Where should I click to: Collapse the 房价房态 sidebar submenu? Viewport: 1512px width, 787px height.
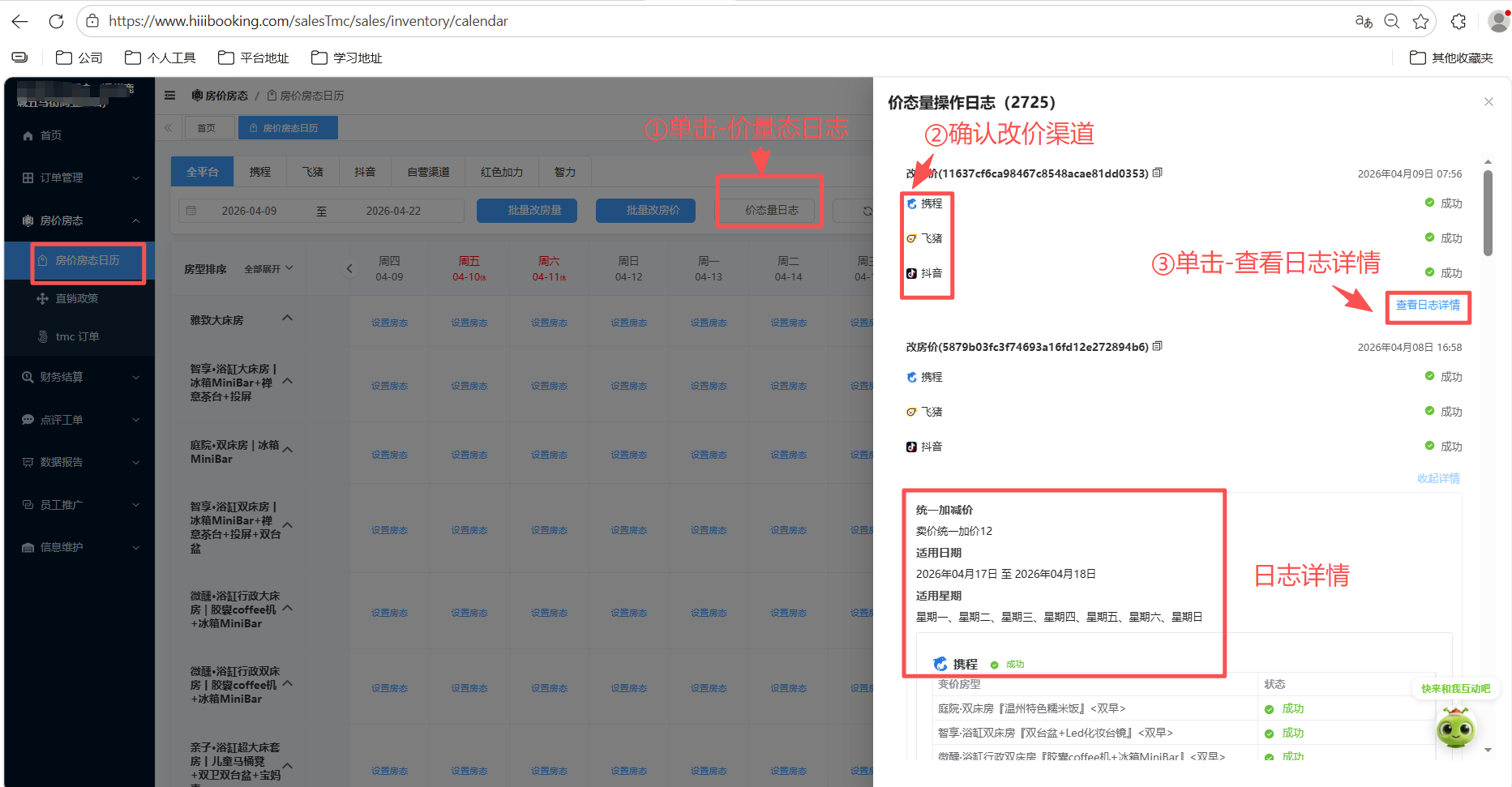pos(136,220)
